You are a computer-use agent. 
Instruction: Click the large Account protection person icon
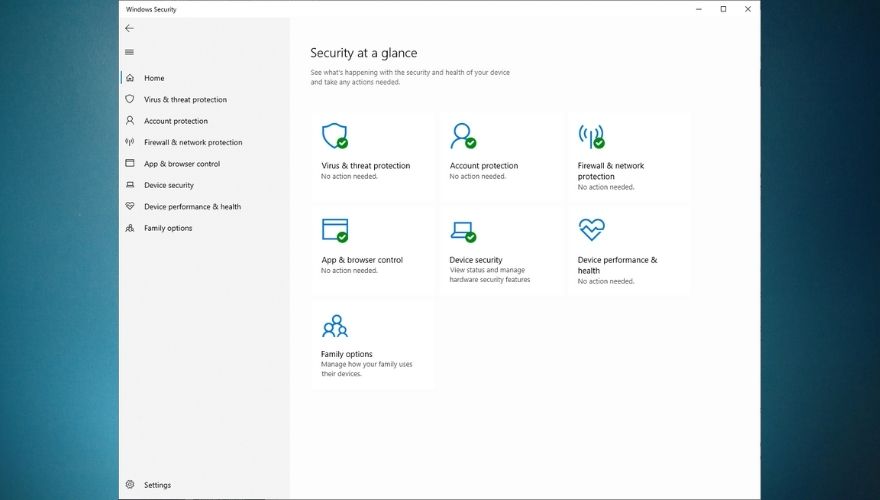pyautogui.click(x=463, y=136)
